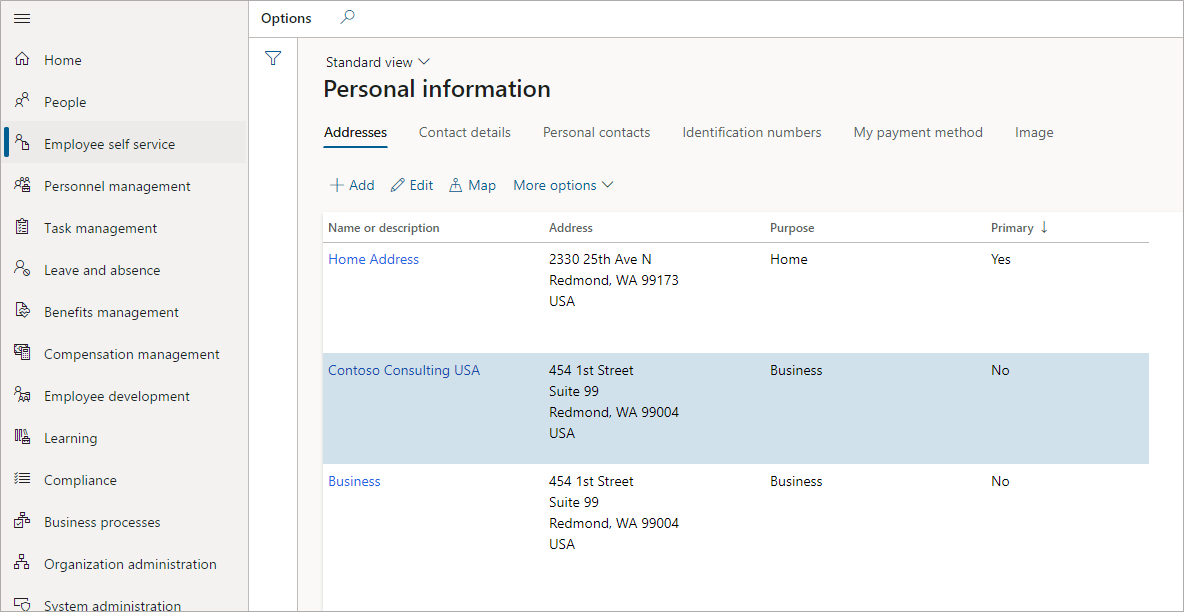Click the Benefits management icon
This screenshot has height=612, width=1184.
(23, 311)
